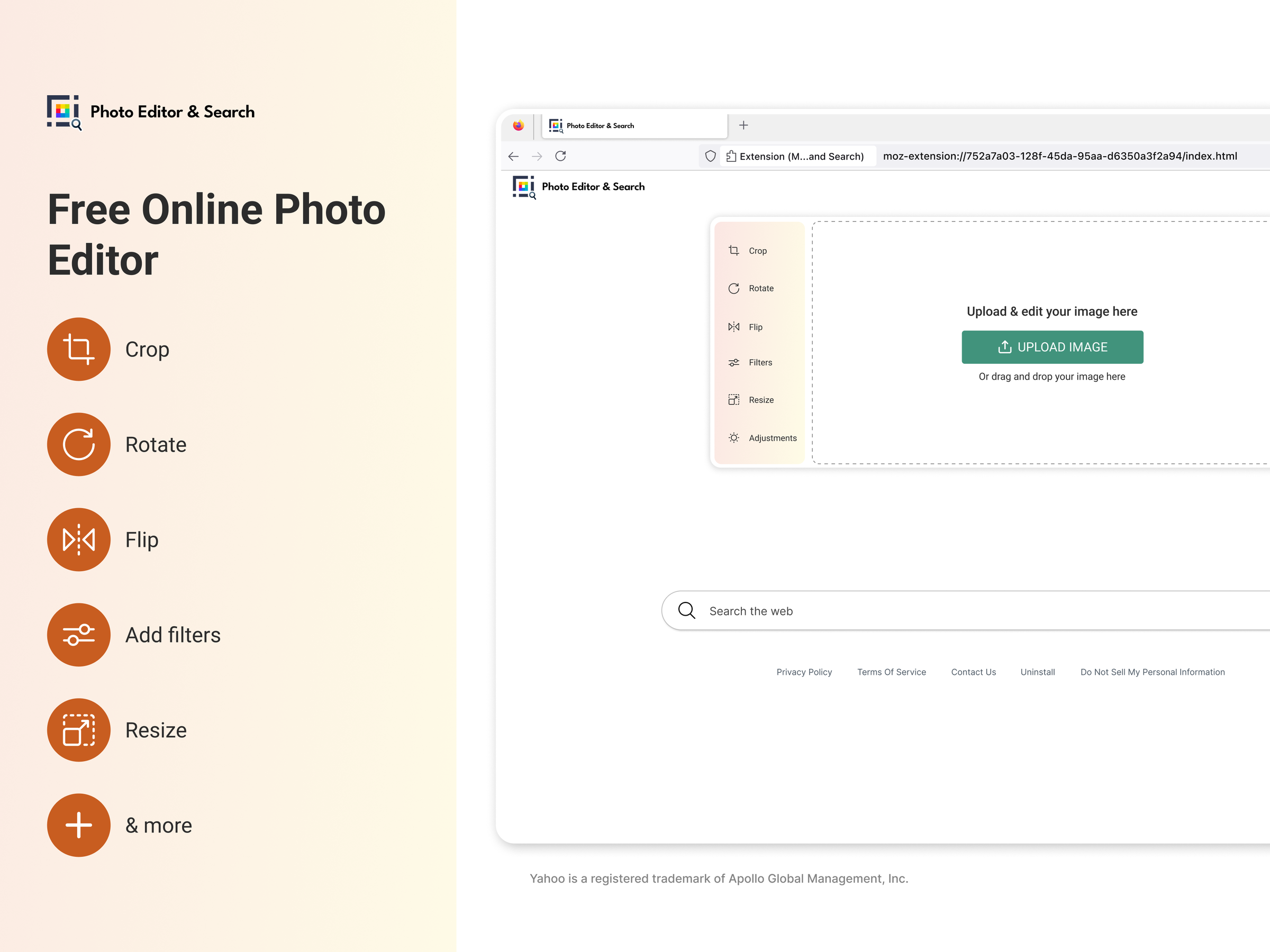Screen dimensions: 1270x952
Task: Click the browser back navigation arrow
Action: coord(513,156)
